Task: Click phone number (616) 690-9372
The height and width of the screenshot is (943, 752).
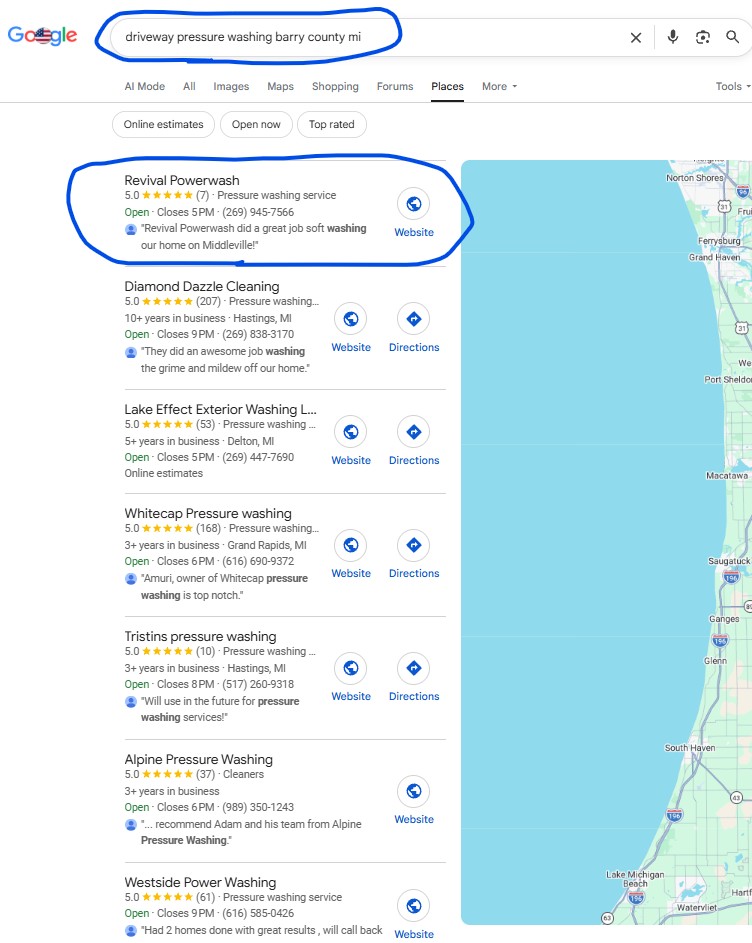Action: pyautogui.click(x=258, y=561)
